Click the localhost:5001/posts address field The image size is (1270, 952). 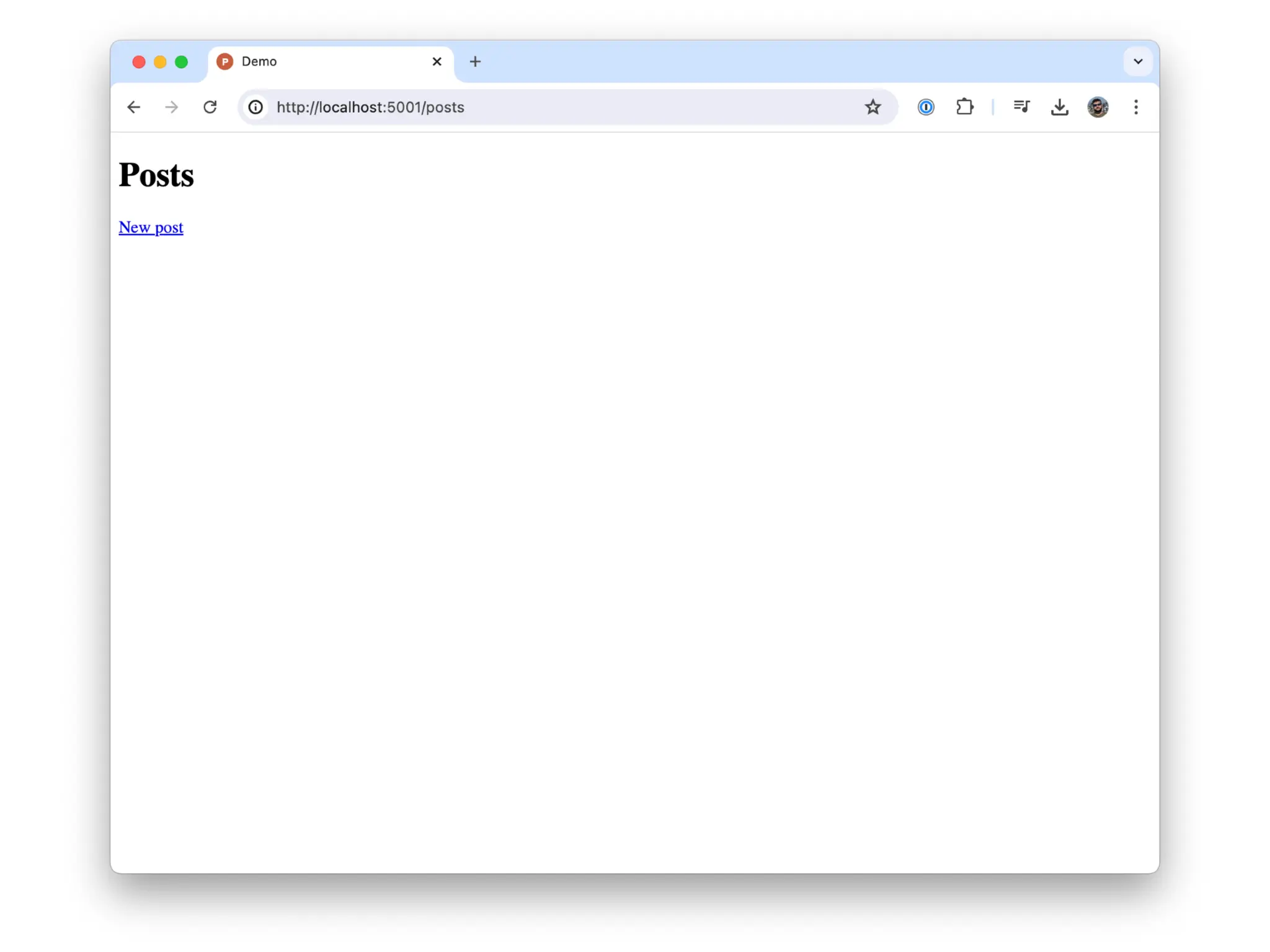(x=558, y=107)
